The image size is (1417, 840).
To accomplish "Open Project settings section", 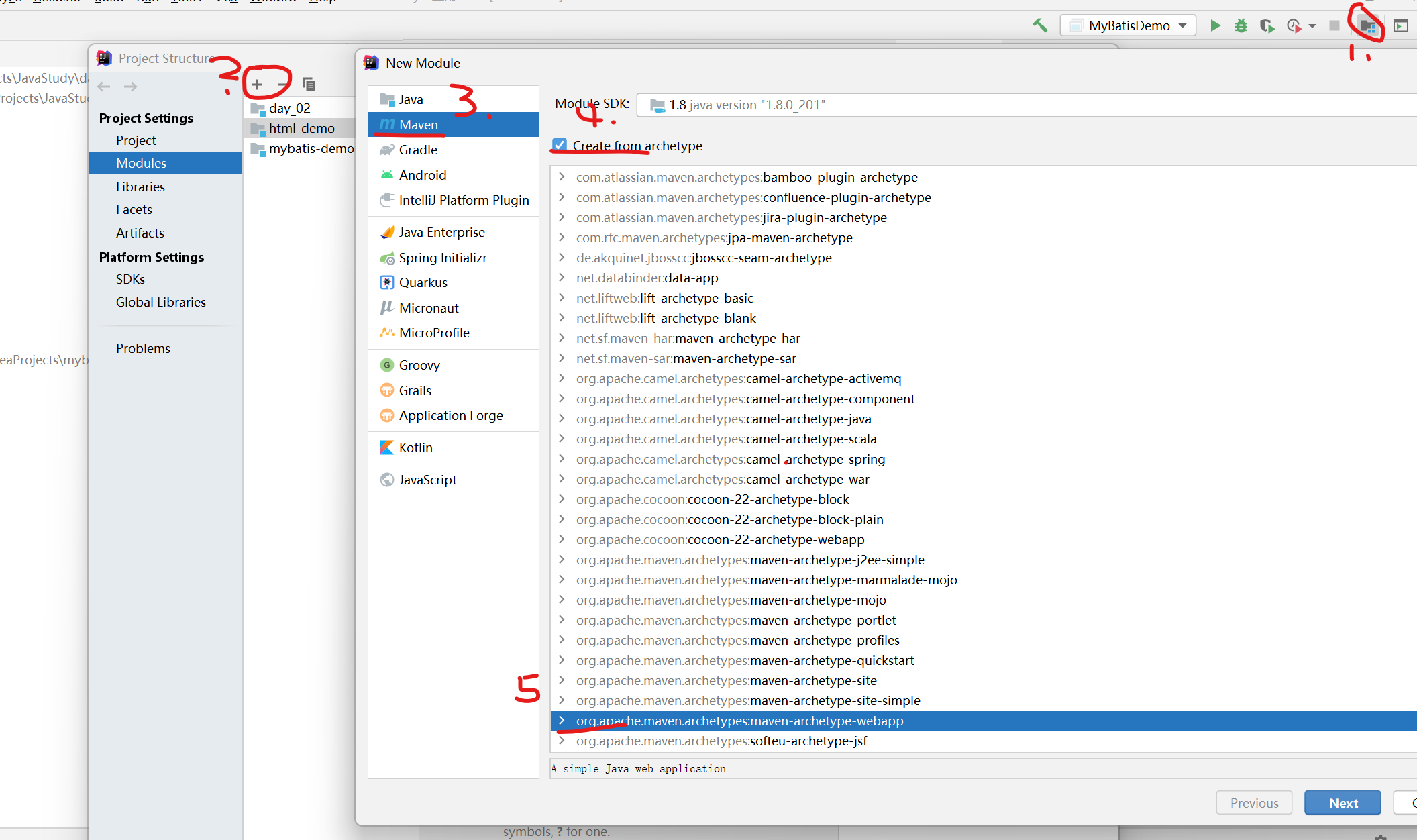I will (165, 140).
